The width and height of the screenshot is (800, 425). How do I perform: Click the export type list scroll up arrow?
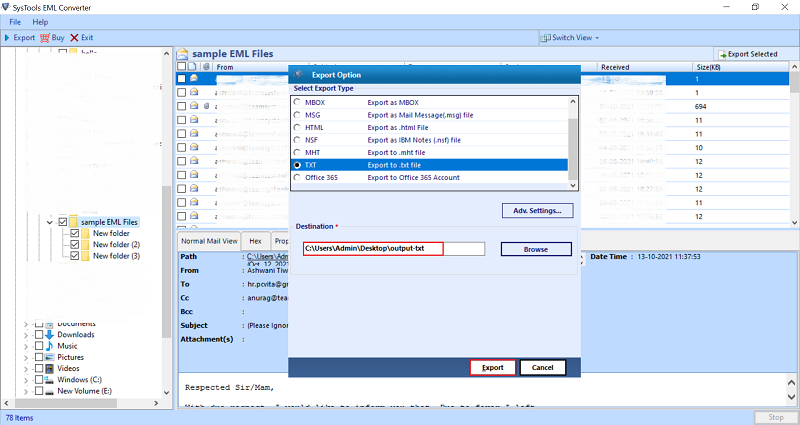click(x=572, y=101)
